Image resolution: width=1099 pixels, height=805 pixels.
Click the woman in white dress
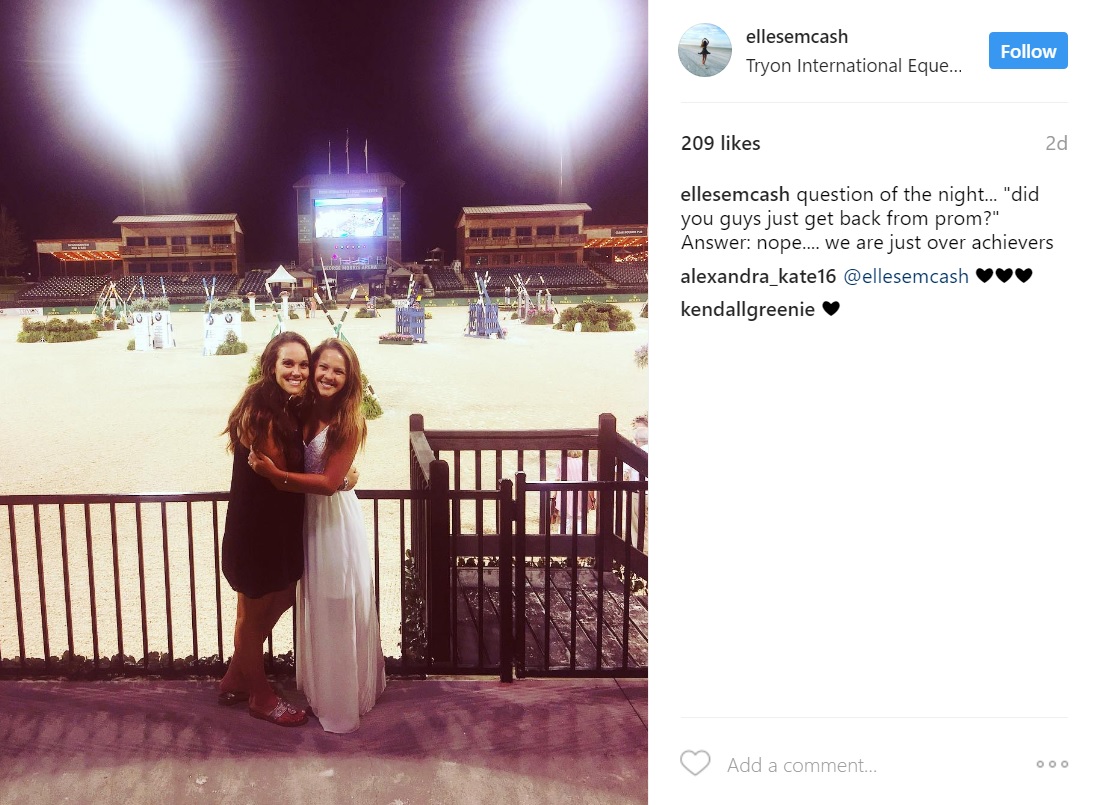tap(335, 536)
